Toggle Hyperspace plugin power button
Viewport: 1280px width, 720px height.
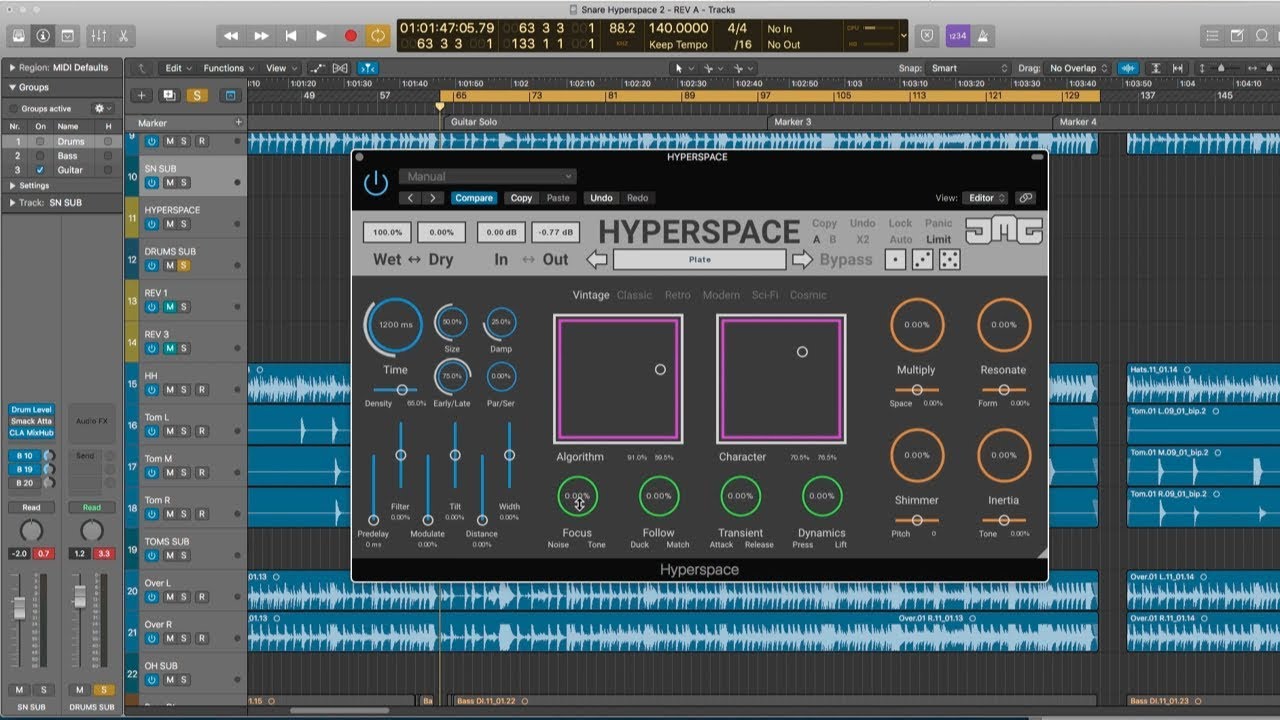pyautogui.click(x=376, y=183)
